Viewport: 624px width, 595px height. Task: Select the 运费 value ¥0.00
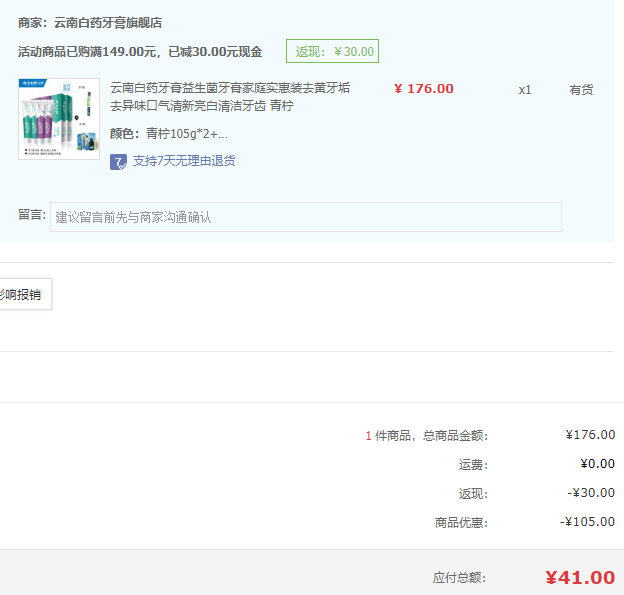tap(597, 464)
